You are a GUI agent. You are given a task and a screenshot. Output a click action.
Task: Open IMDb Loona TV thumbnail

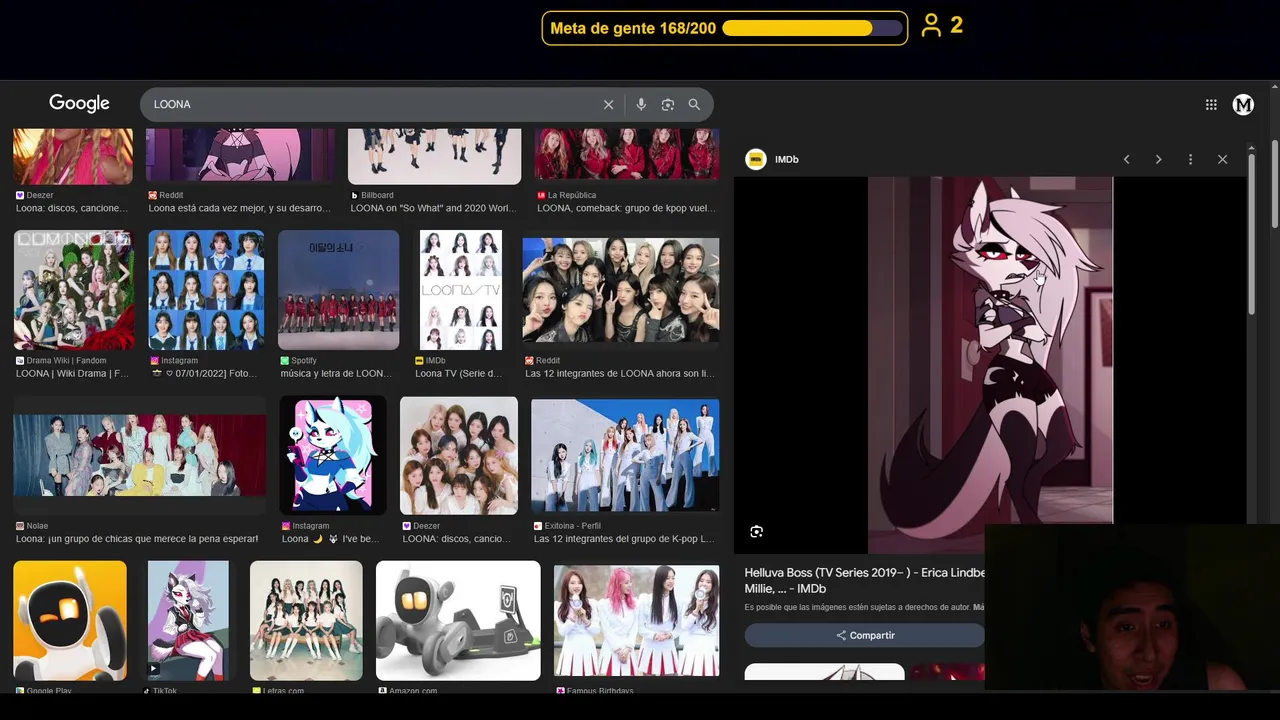coord(460,290)
